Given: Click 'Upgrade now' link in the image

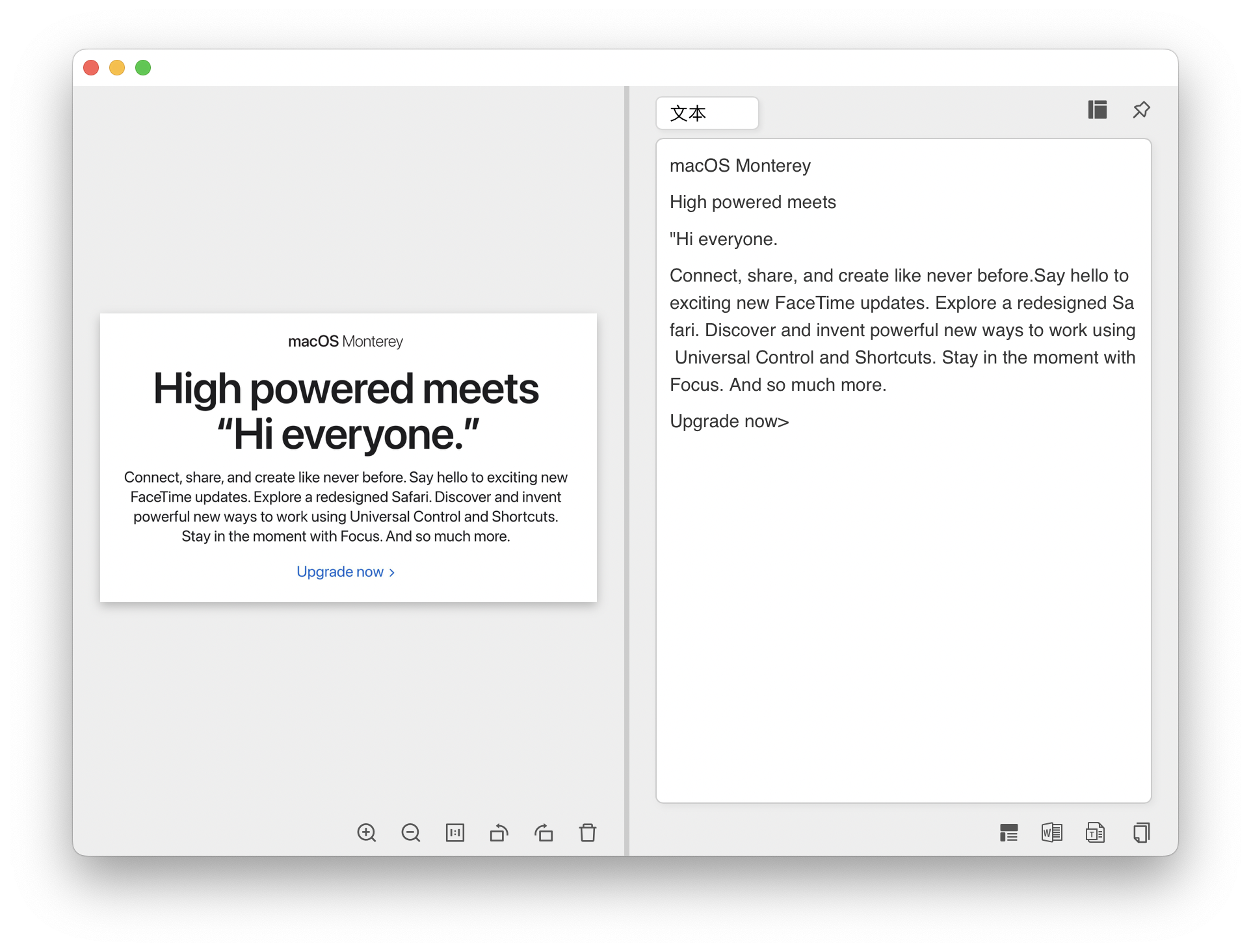Looking at the screenshot, I should pos(345,572).
